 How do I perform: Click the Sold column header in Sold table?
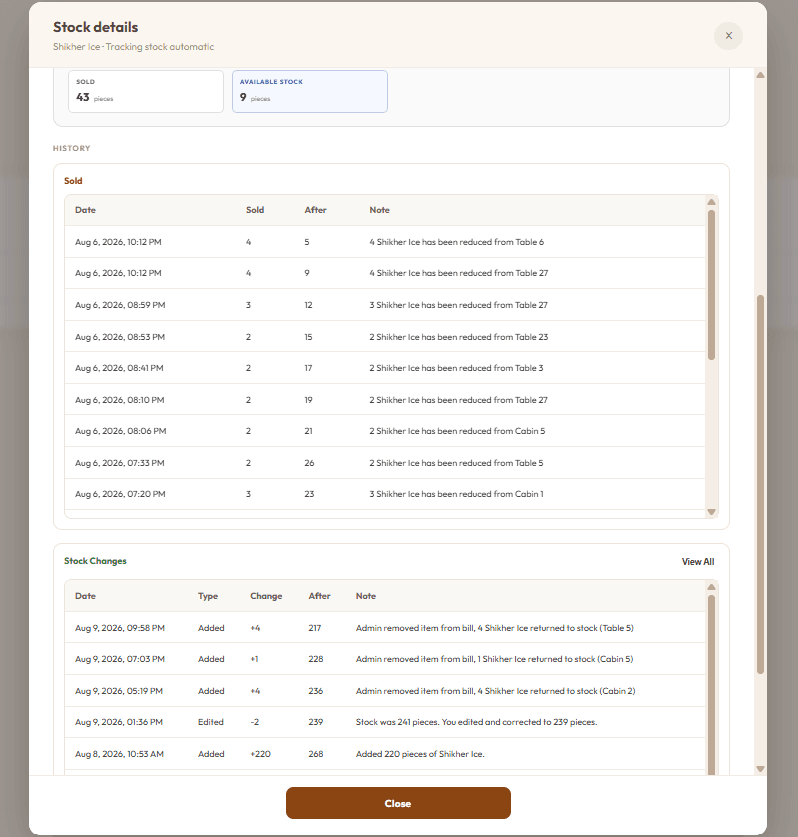click(255, 210)
